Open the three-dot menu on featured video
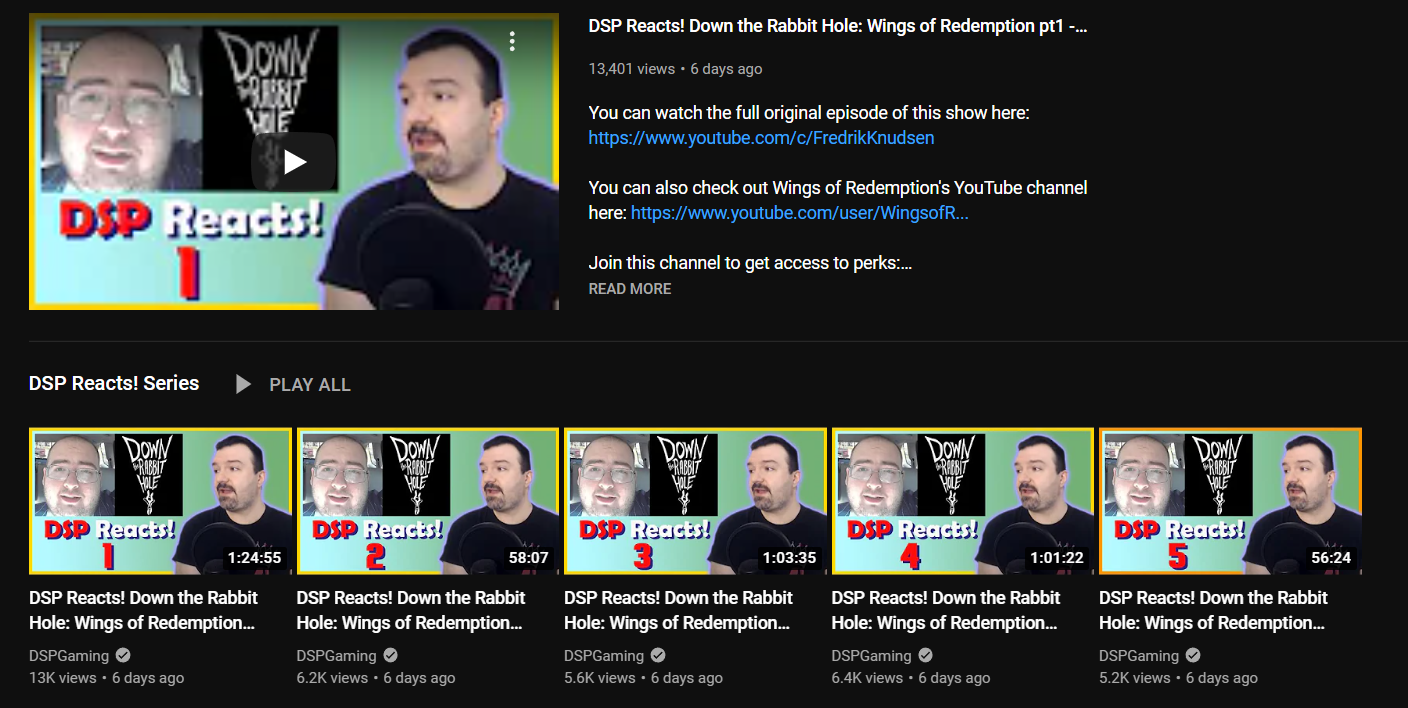This screenshot has height=708, width=1408. (512, 41)
